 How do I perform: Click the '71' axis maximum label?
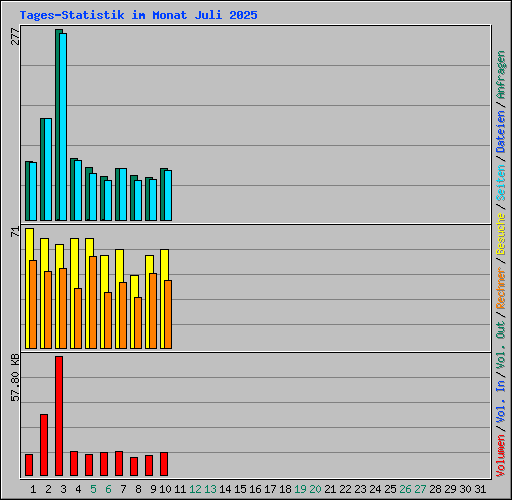[x=15, y=232]
